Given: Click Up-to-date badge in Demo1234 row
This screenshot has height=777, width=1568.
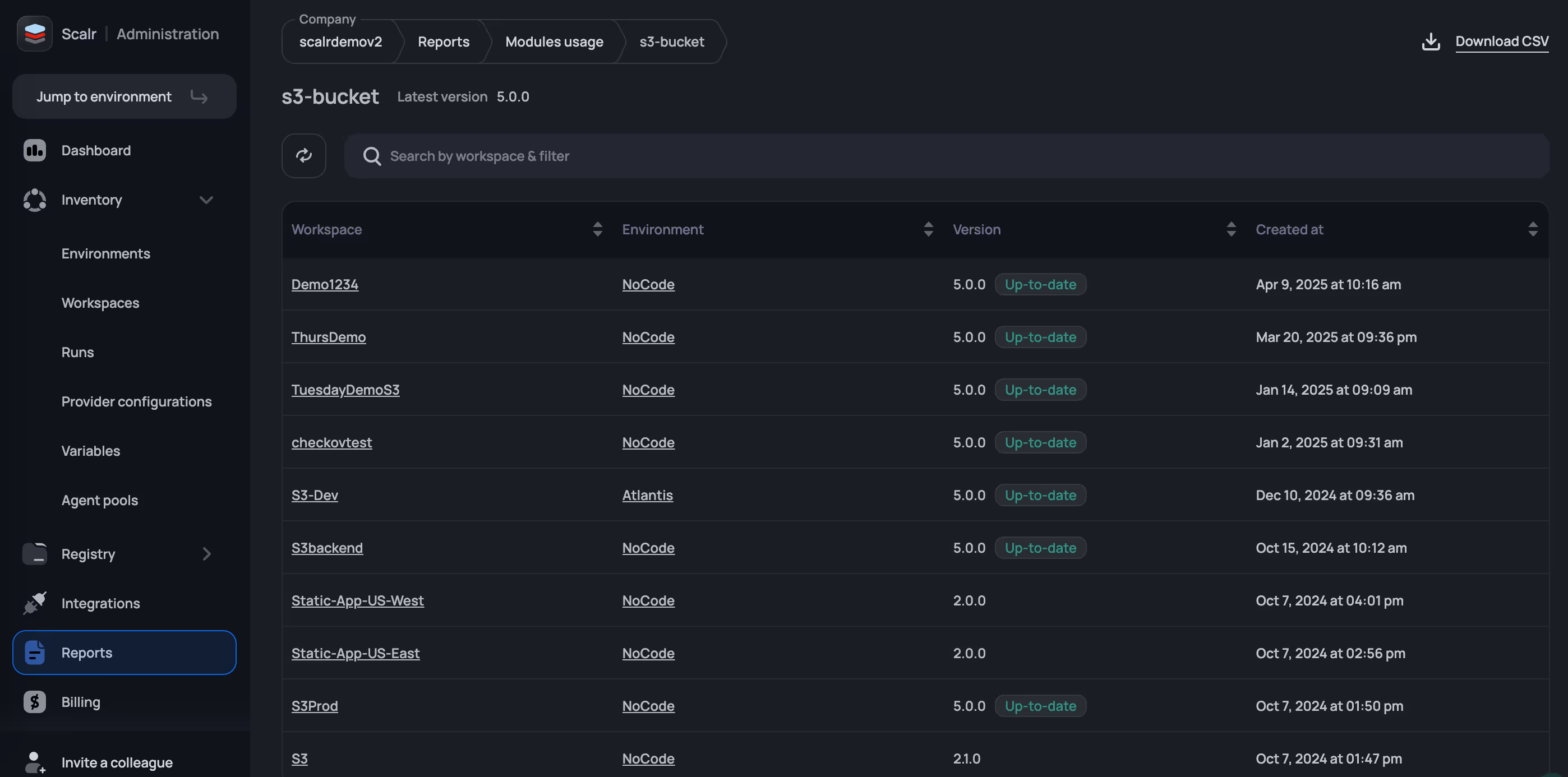Looking at the screenshot, I should [x=1040, y=284].
